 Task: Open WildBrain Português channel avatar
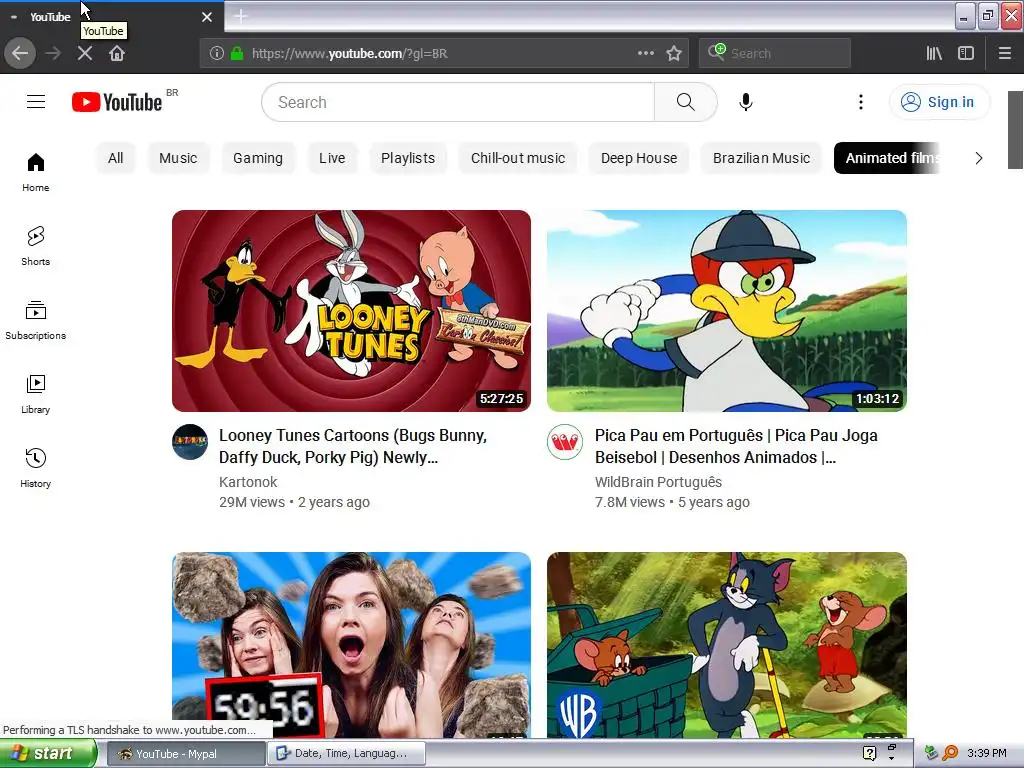pos(565,442)
